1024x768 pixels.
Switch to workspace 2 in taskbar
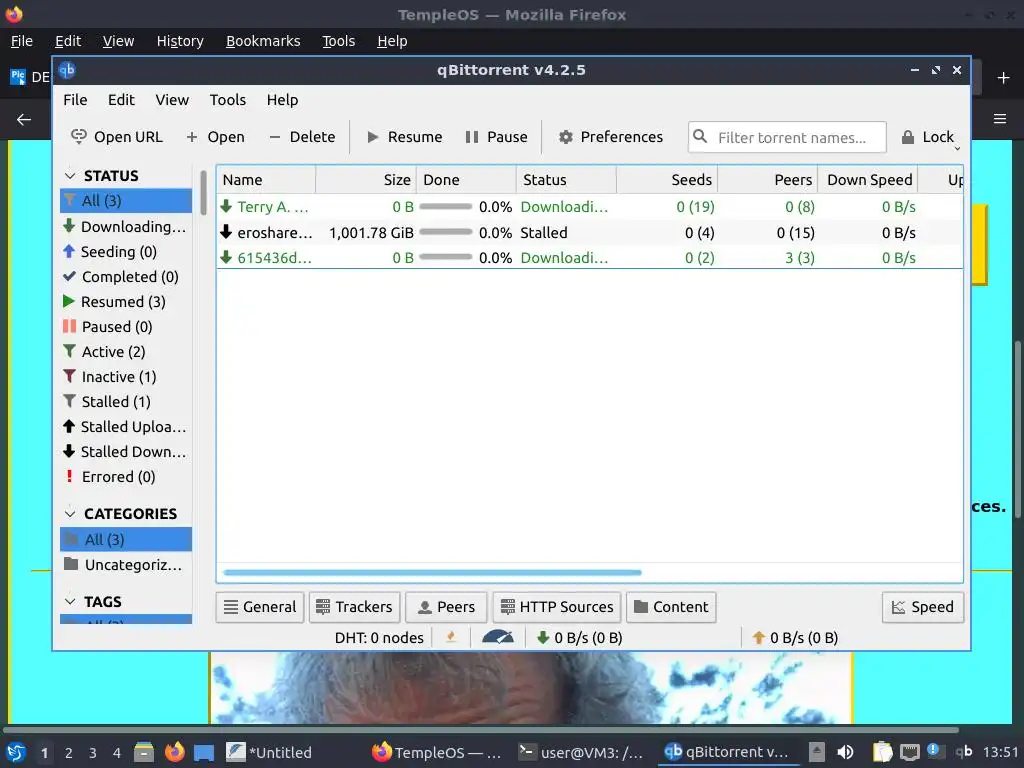pyautogui.click(x=69, y=753)
